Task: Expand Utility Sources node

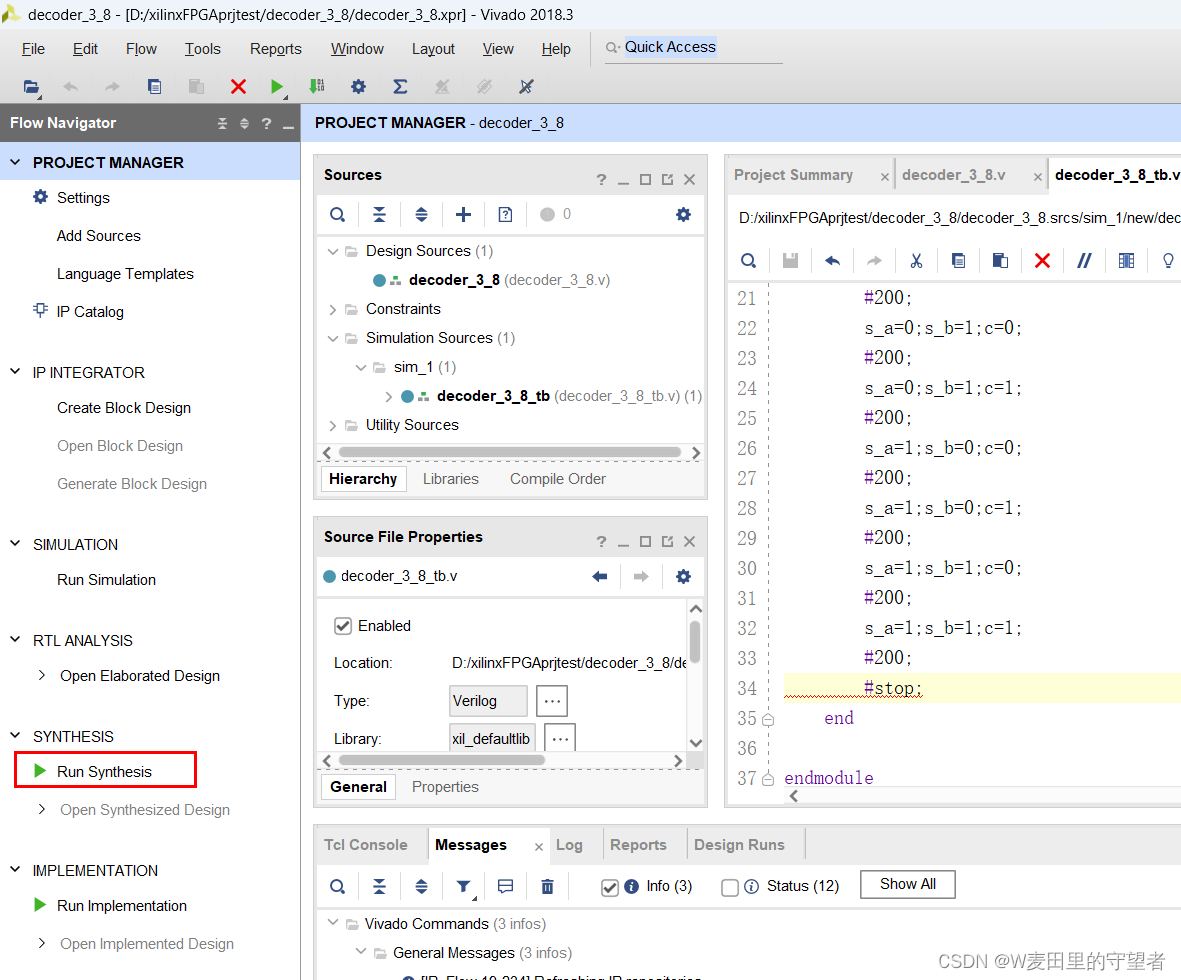Action: pos(333,426)
